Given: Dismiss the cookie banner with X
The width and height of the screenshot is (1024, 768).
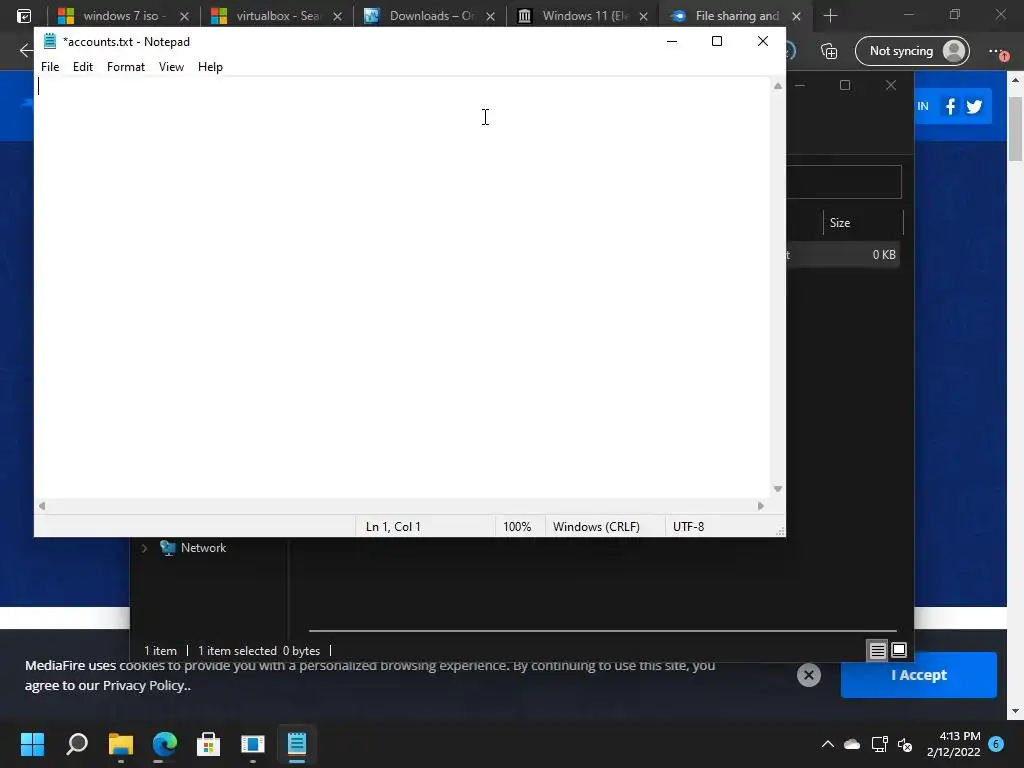Looking at the screenshot, I should click(808, 675).
